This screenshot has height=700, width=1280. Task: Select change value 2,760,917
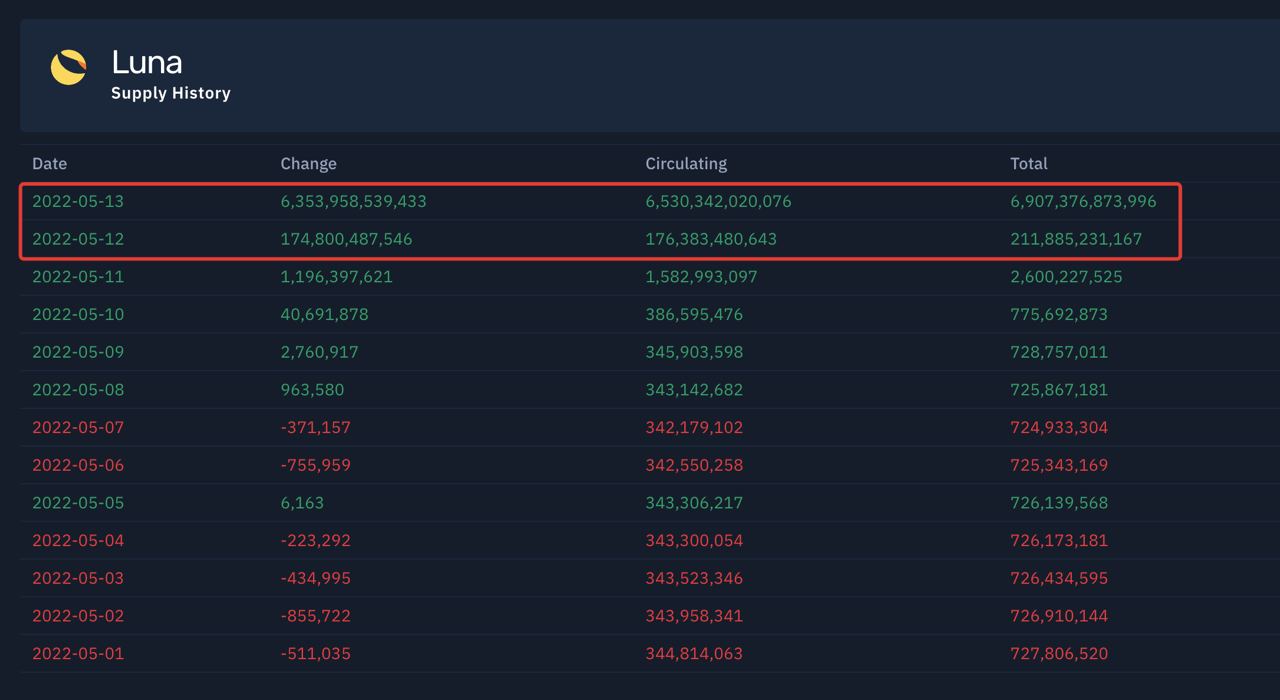[x=319, y=352]
